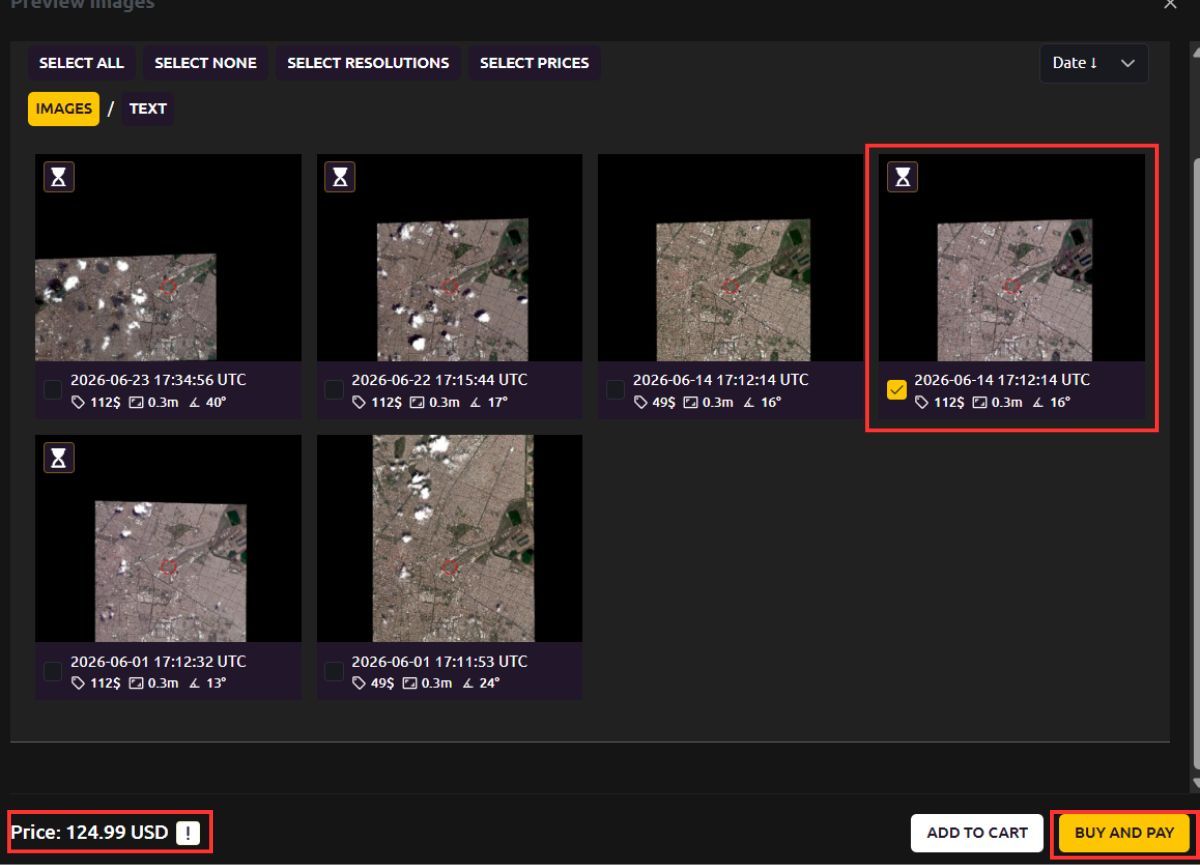Click the ADD TO CART button
This screenshot has width=1200, height=865.
[x=976, y=833]
